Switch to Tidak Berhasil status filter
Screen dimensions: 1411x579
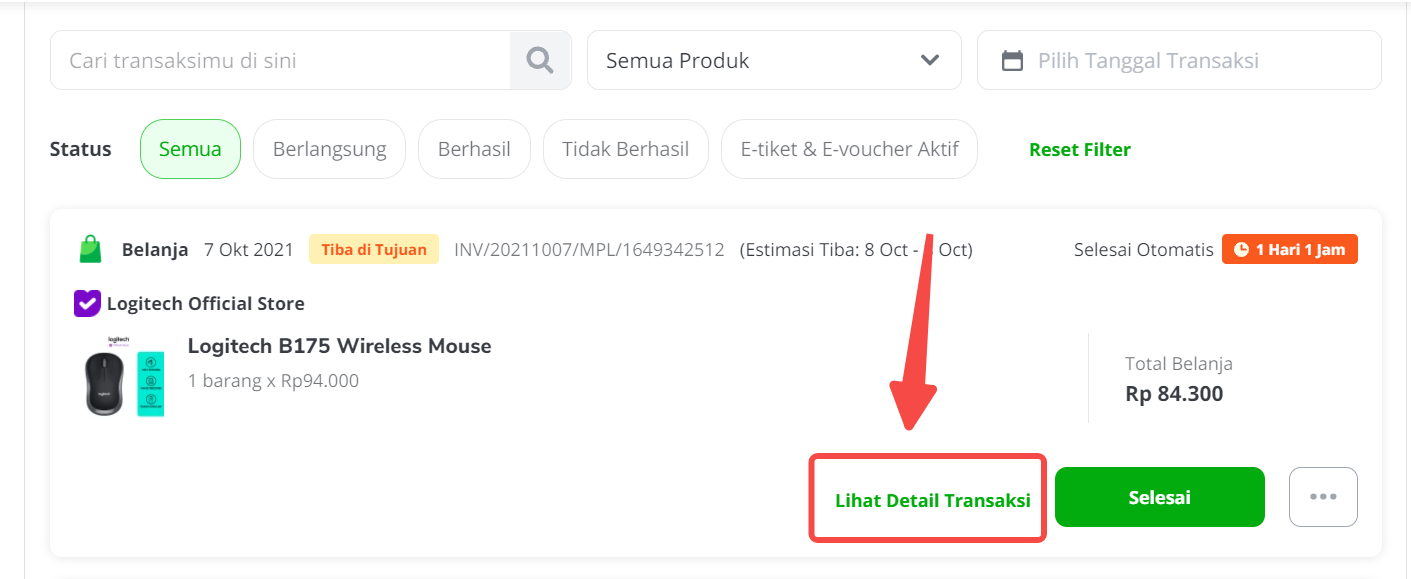626,149
